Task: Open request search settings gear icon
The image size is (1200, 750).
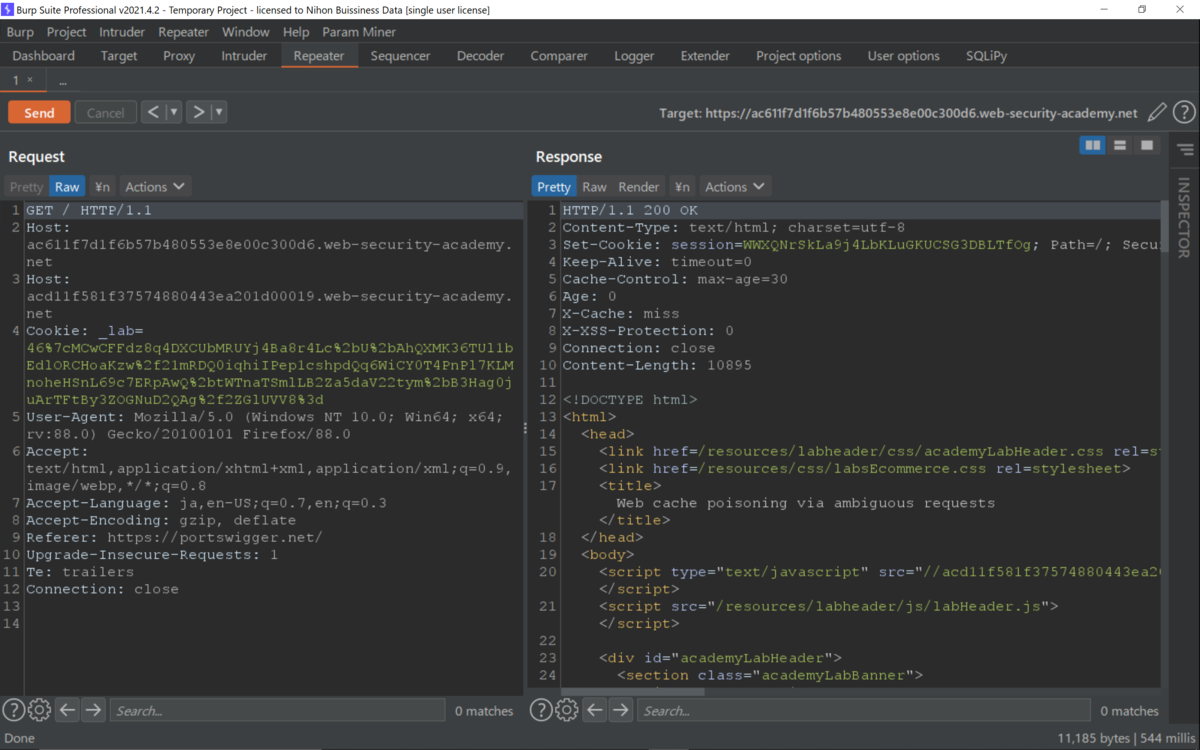Action: [x=39, y=710]
